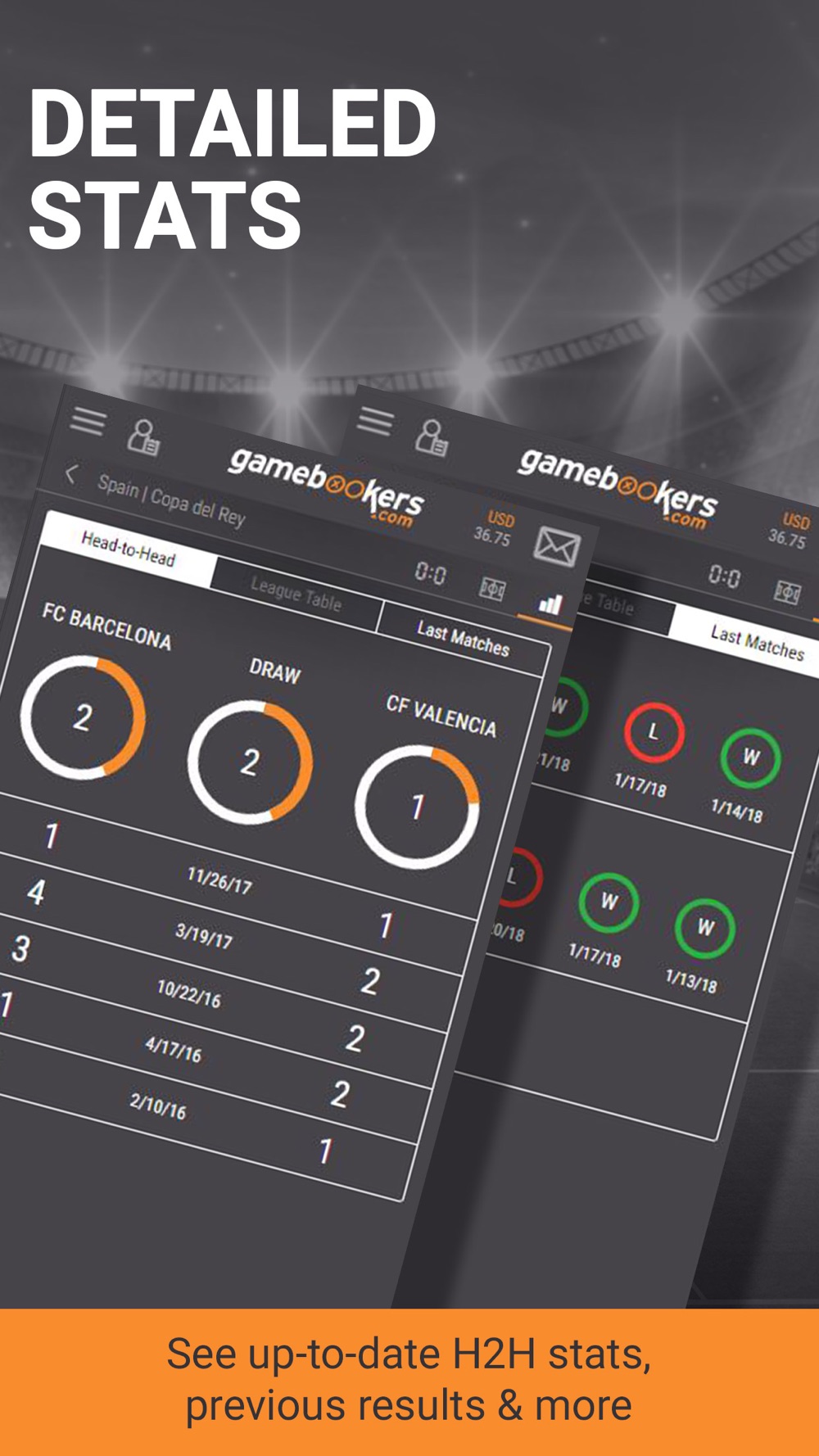819x1456 pixels.
Task: Open the hamburger menu on the rear phone
Action: 375,421
